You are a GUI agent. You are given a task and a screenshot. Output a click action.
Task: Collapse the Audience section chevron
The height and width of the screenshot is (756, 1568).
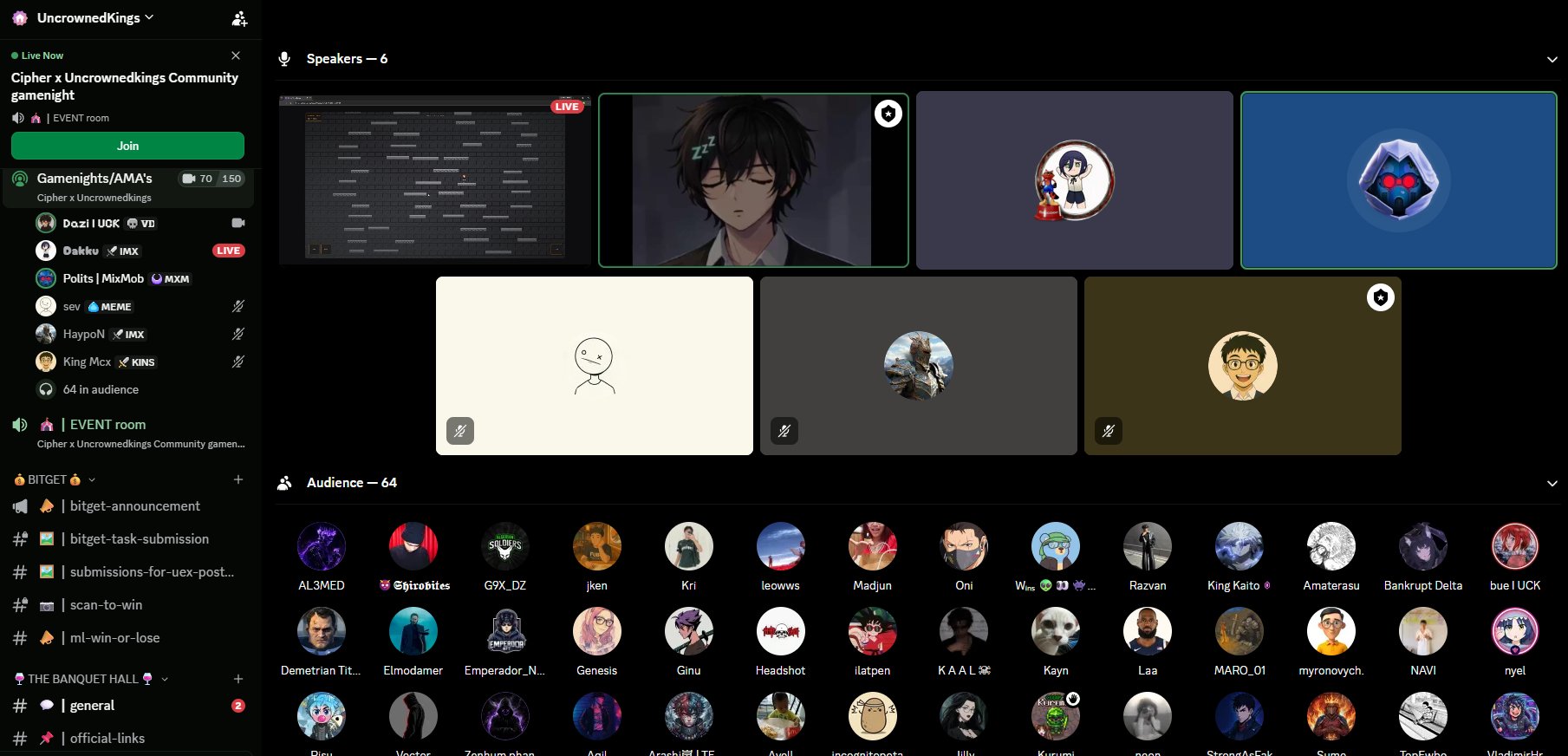point(1552,484)
